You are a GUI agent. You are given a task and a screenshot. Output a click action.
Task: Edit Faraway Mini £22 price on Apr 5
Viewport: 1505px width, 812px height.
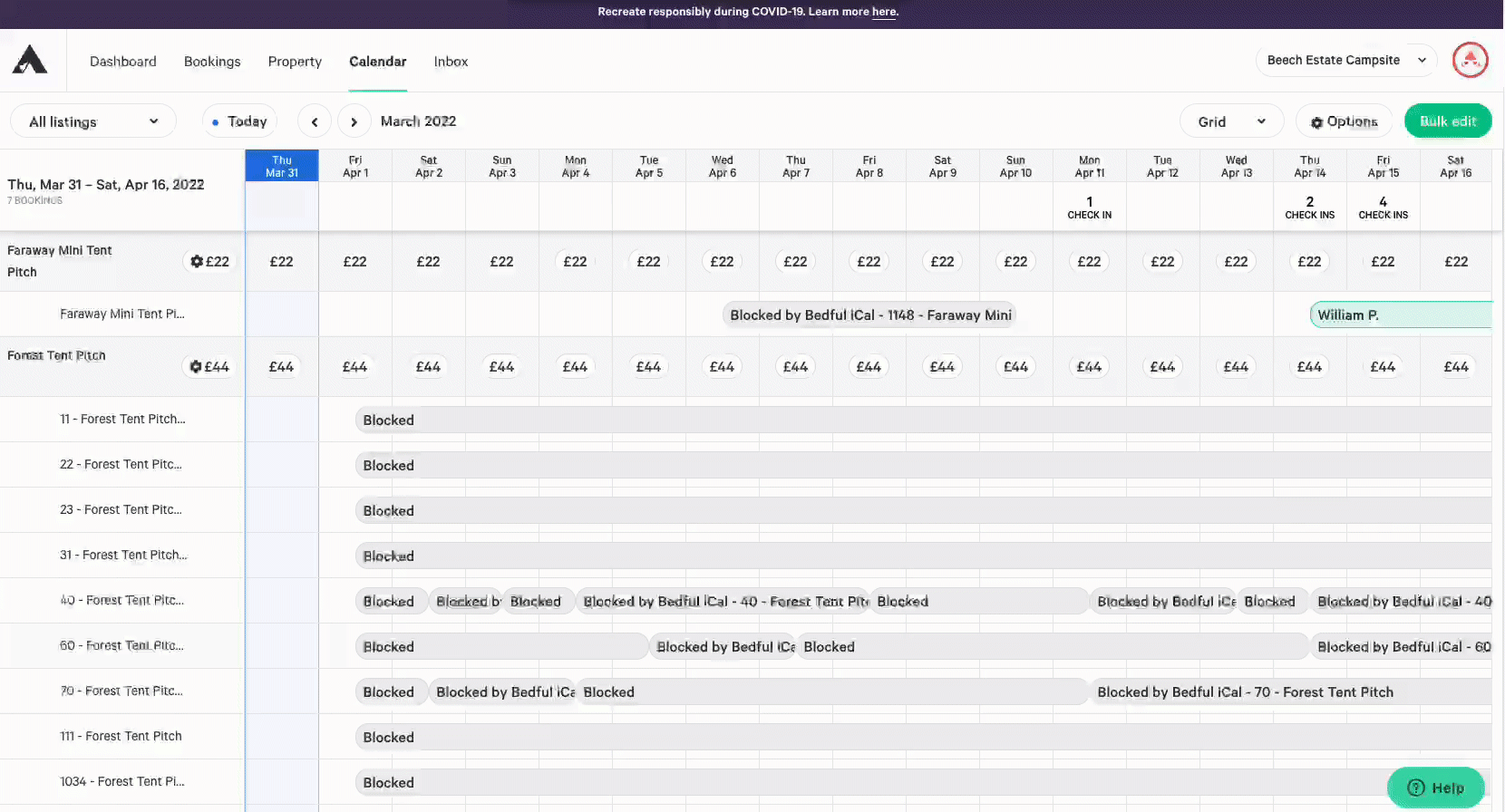coord(649,261)
